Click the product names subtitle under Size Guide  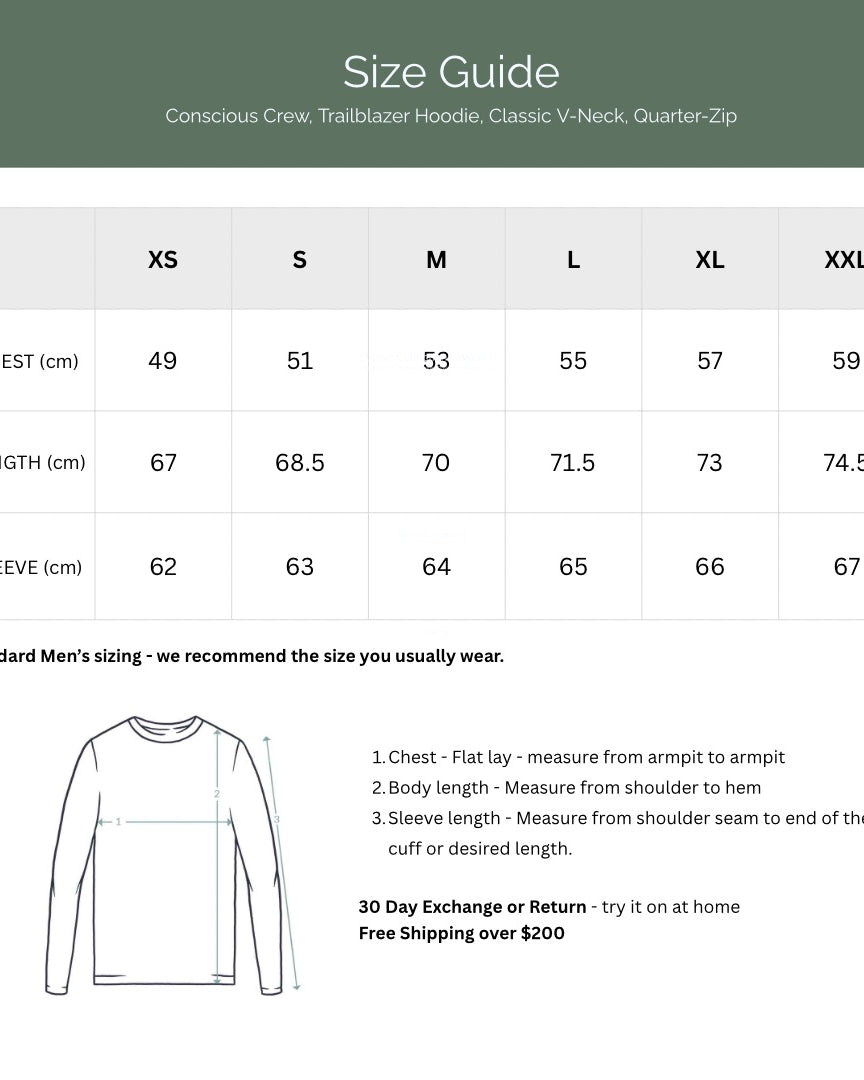[x=451, y=116]
